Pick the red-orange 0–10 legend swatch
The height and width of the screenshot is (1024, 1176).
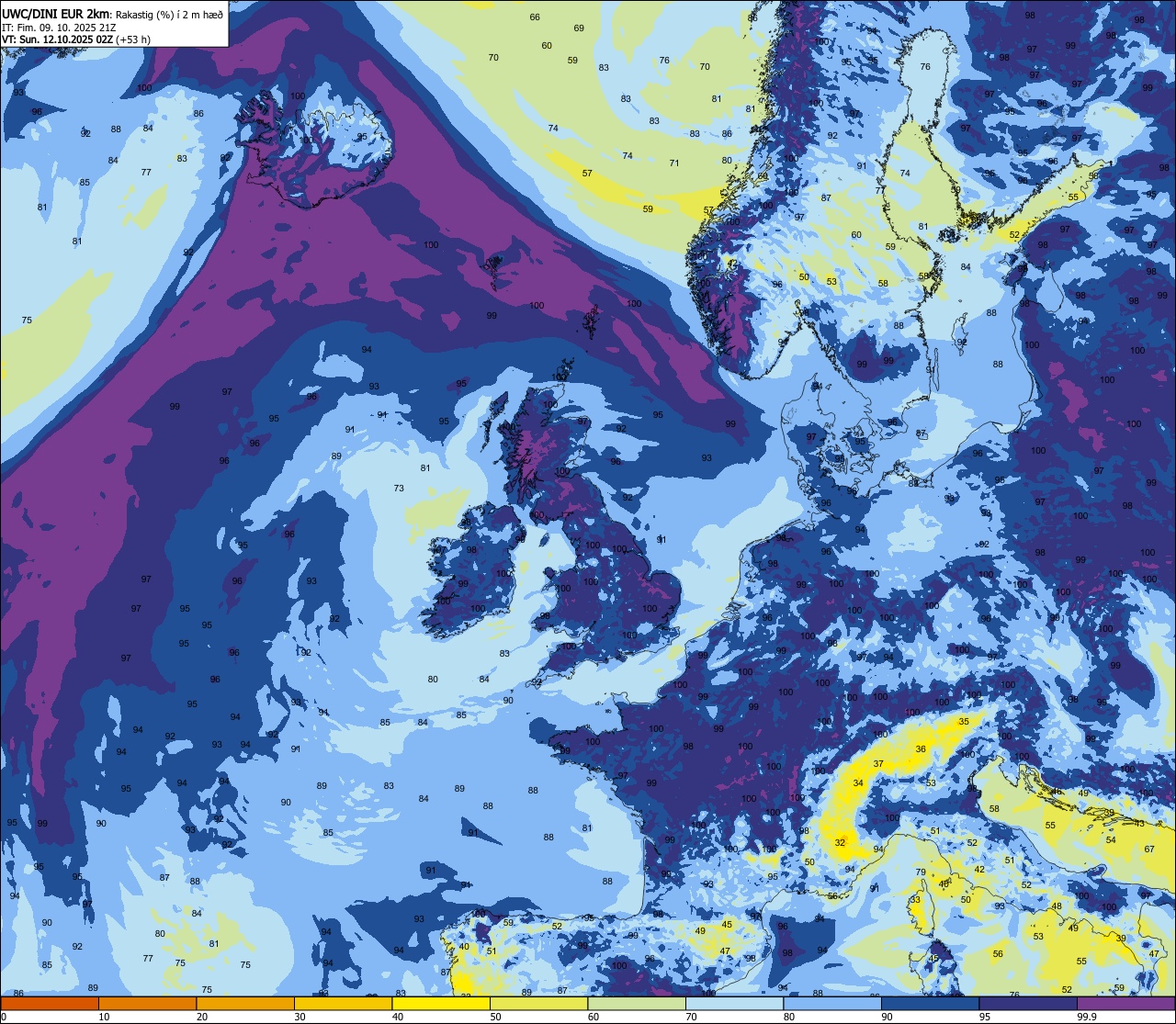pos(50,1003)
